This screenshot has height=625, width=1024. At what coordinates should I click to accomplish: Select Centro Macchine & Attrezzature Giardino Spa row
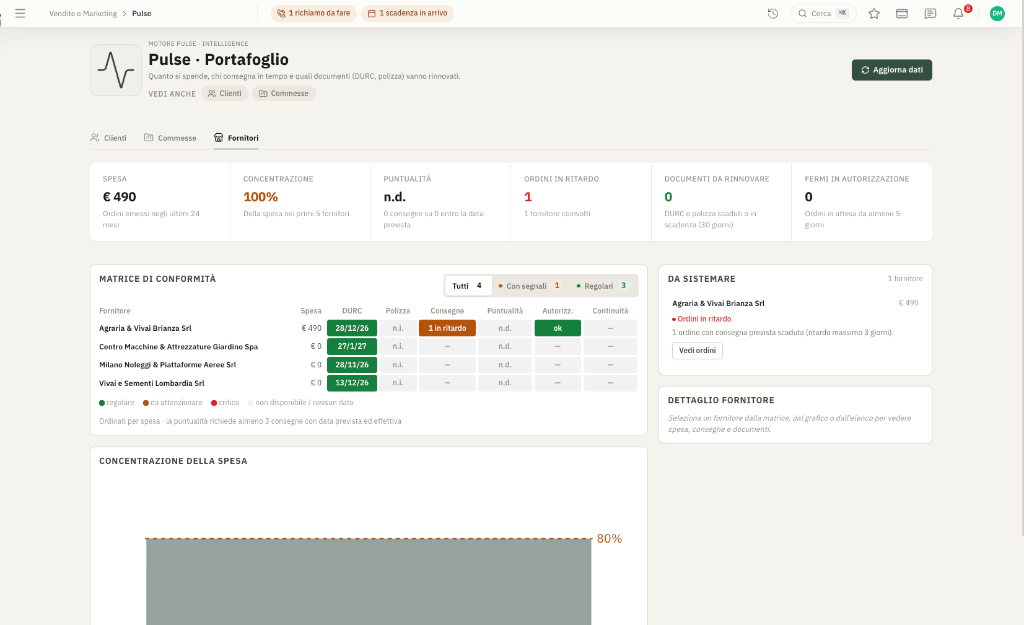(368, 346)
